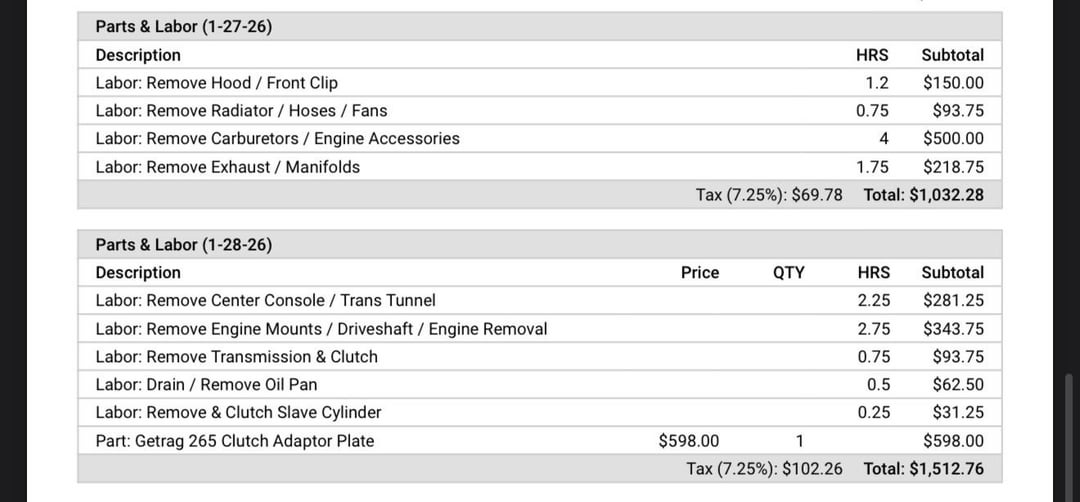The image size is (1080, 502).
Task: Select the "Remove Center Console / Trans Tunnel" line
Action: pos(265,300)
